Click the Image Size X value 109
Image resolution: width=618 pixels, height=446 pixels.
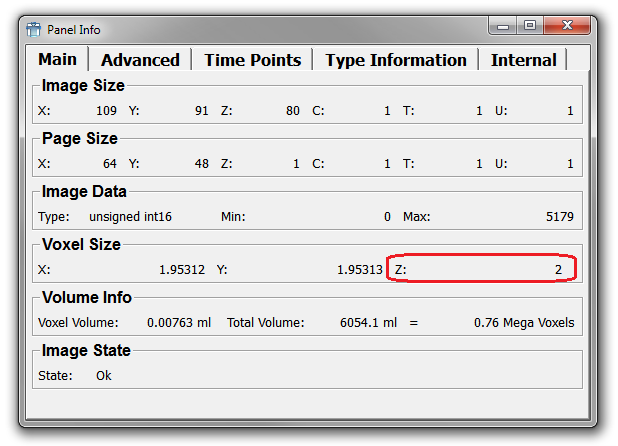coord(107,110)
